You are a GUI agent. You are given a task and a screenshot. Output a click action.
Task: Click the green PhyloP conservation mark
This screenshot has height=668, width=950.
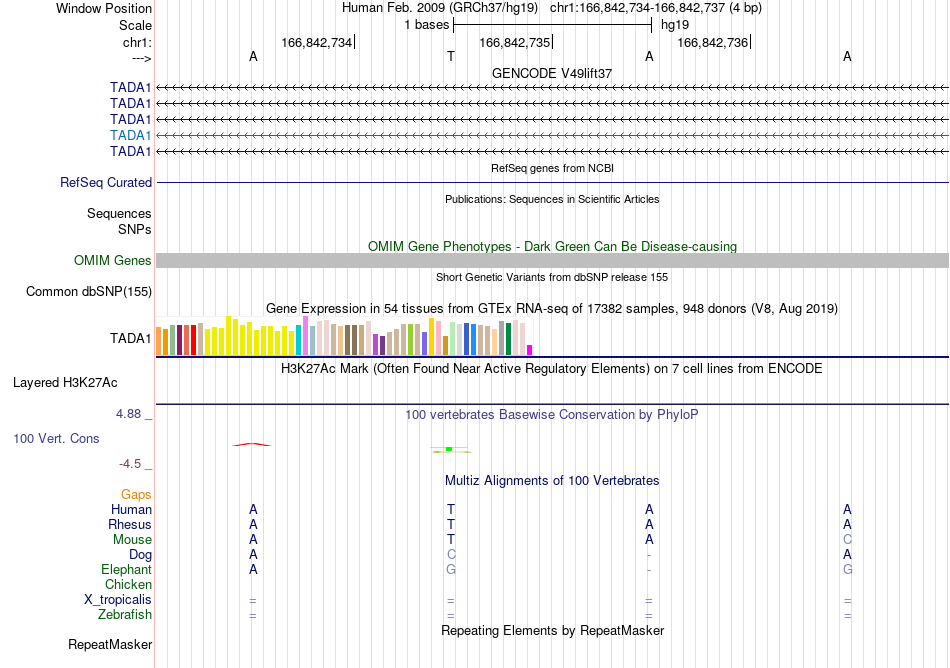click(449, 449)
